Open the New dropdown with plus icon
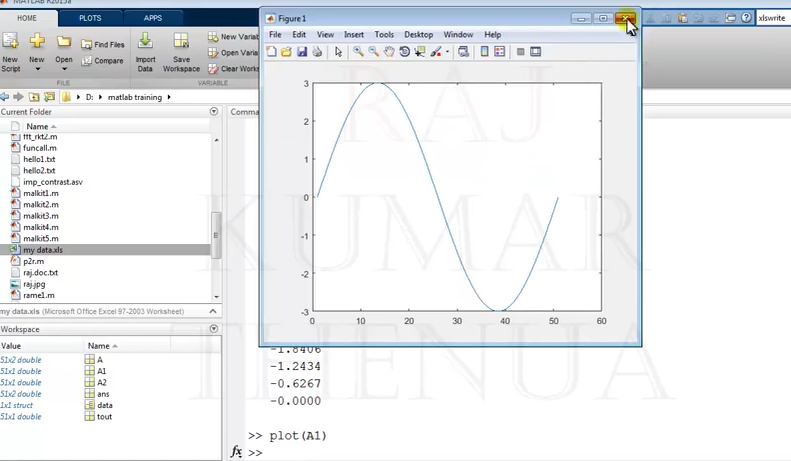The image size is (791, 461). pos(36,52)
